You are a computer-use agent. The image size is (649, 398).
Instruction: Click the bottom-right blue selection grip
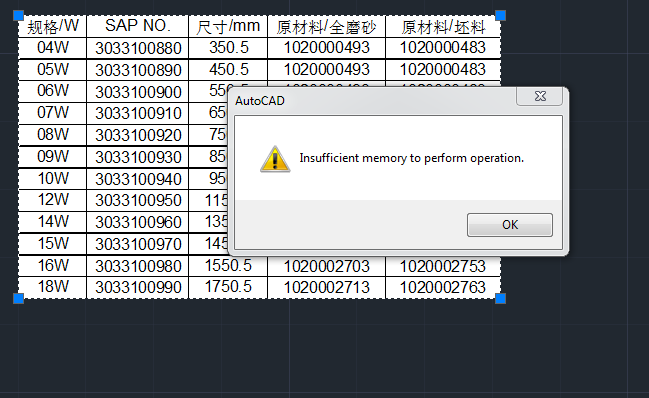500,298
